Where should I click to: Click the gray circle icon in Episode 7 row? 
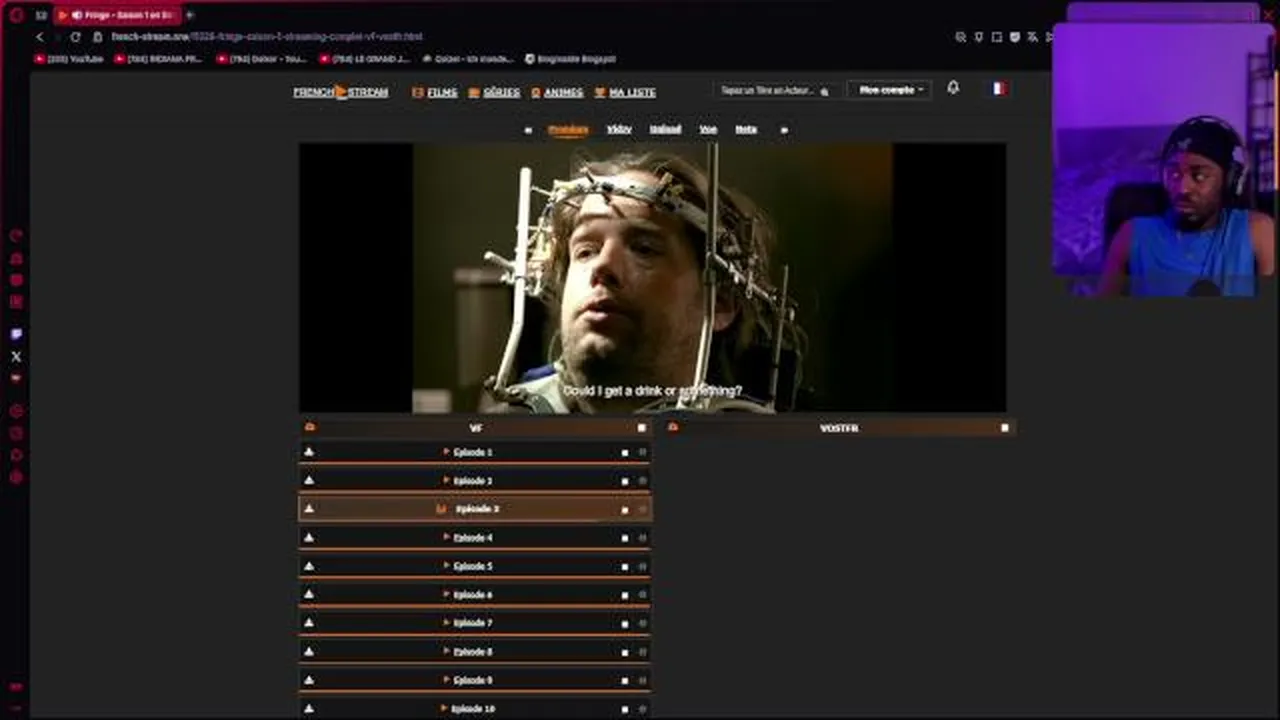[642, 624]
